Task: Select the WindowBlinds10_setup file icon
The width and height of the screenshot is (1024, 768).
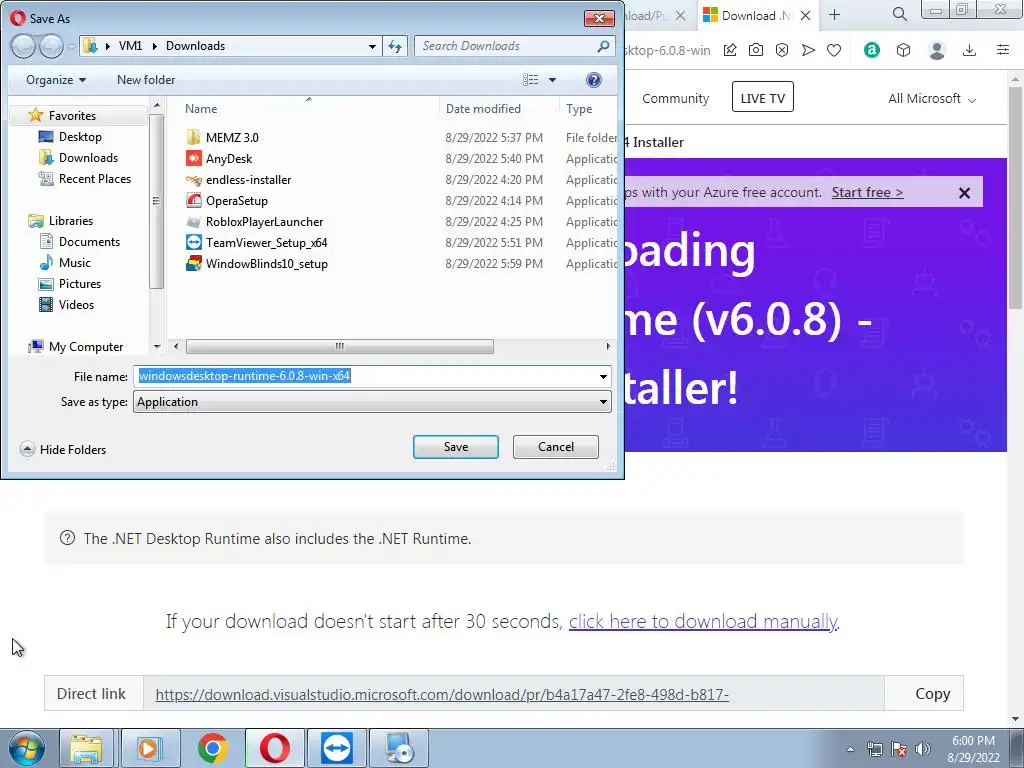Action: pos(193,264)
